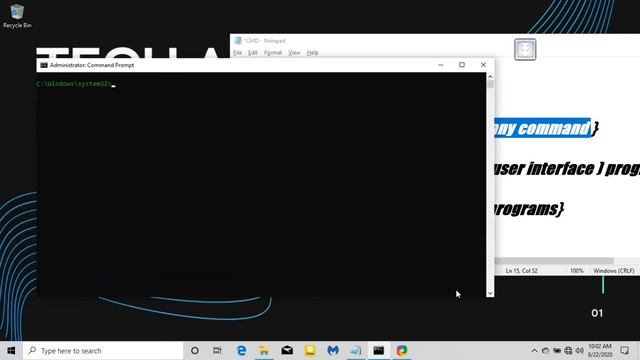Open the Recycle Bin desktop icon
The width and height of the screenshot is (640, 360).
[x=17, y=16]
